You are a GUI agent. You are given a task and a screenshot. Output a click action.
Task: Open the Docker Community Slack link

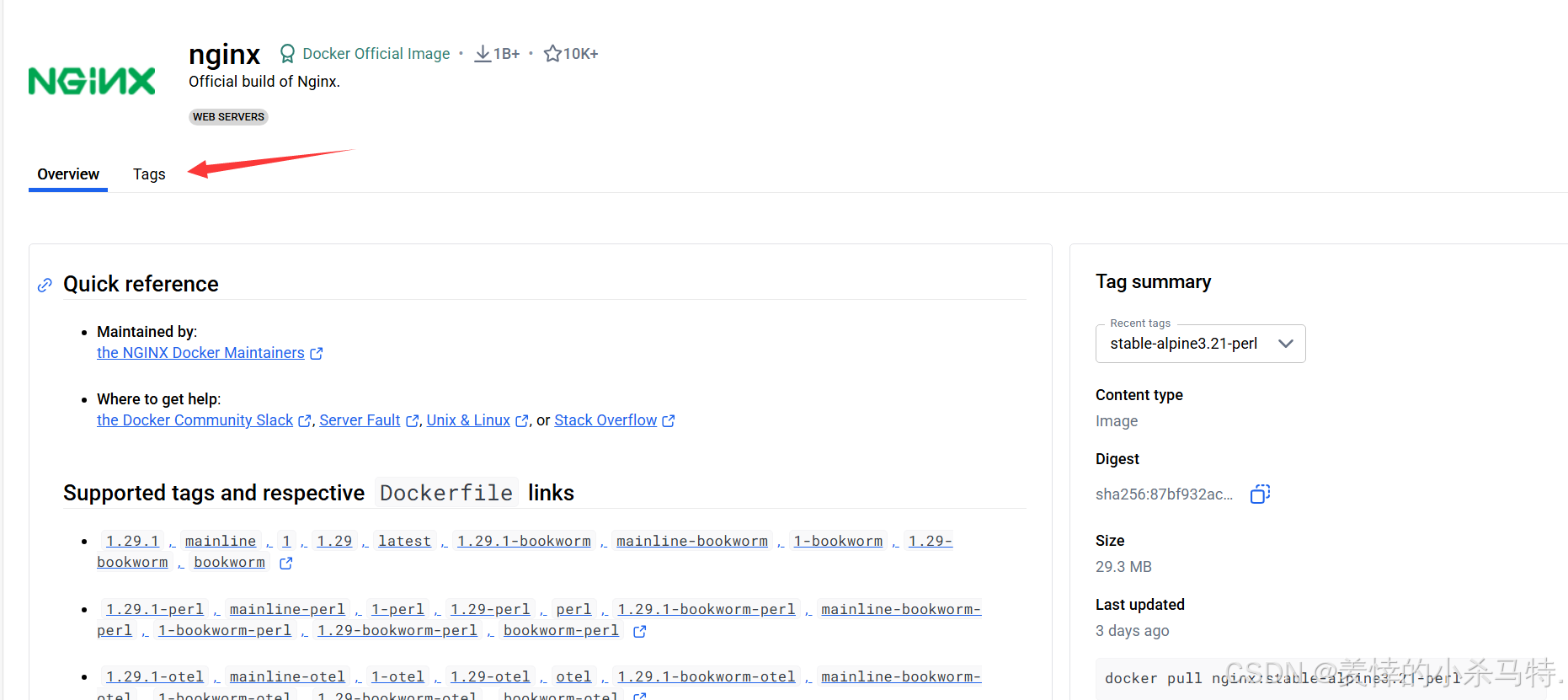click(x=195, y=420)
